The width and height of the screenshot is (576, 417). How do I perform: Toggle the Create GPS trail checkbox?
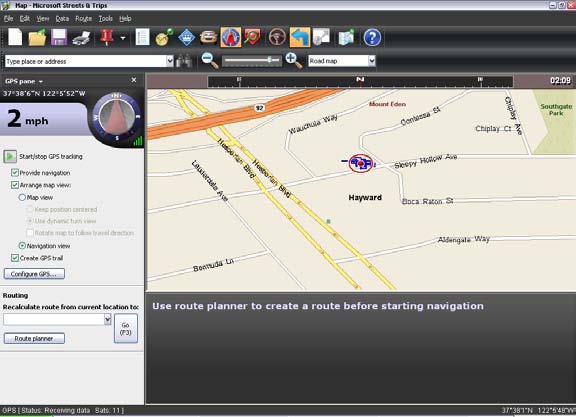tap(15, 258)
